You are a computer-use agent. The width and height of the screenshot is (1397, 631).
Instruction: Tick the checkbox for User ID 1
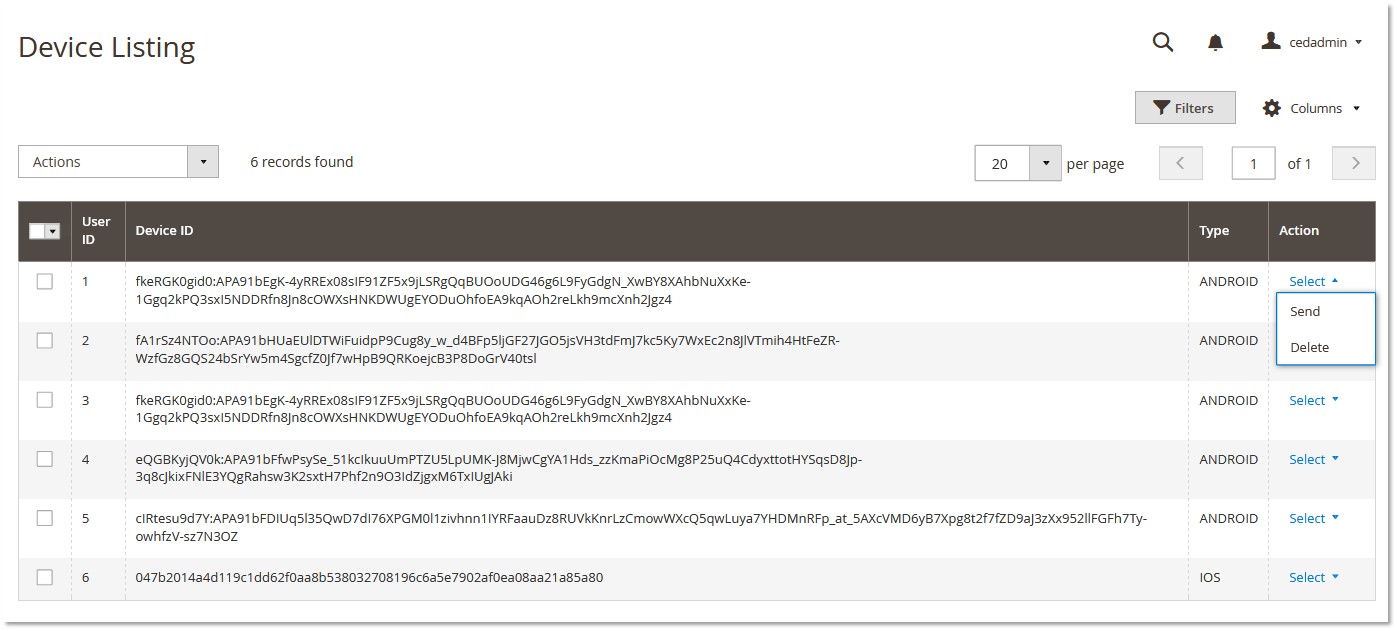point(44,281)
